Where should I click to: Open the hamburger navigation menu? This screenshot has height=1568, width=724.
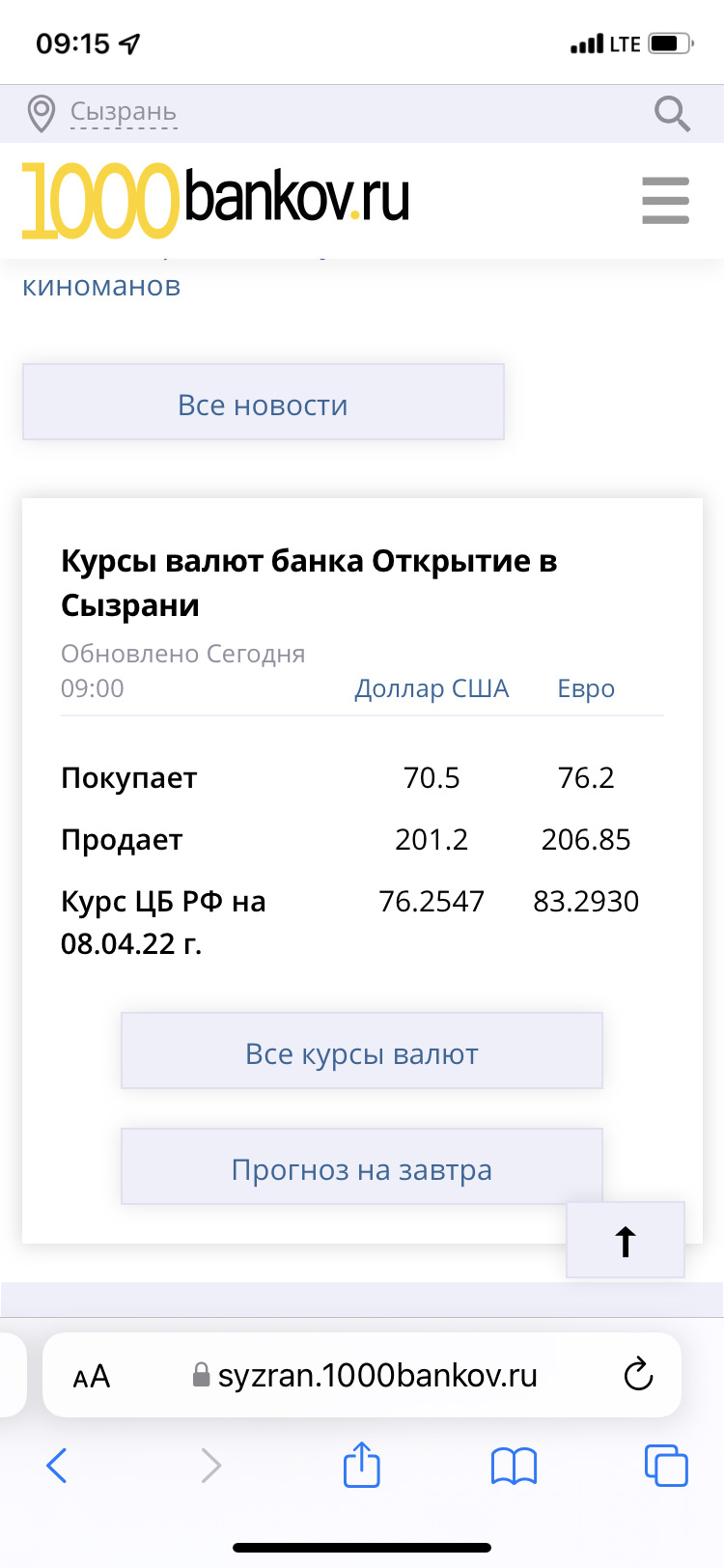coord(665,201)
